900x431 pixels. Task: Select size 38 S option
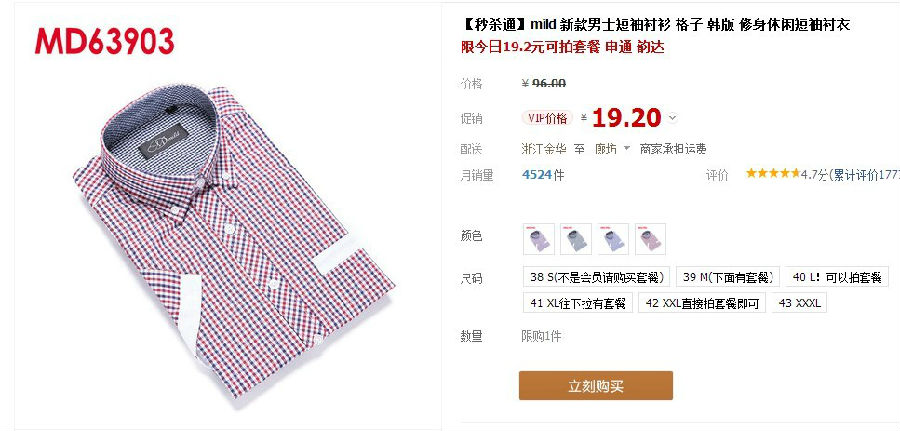point(597,277)
